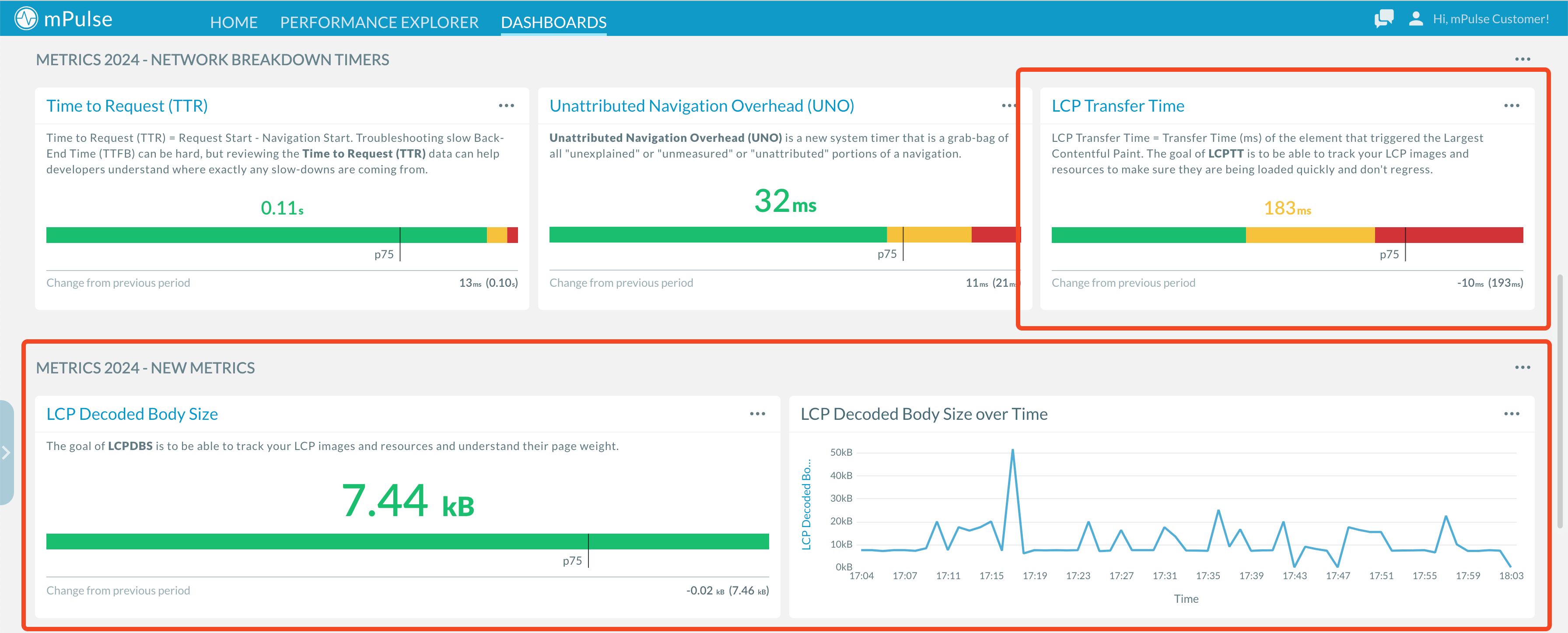1568x633 pixels.
Task: Open the PERFORMANCE EXPLORER tab
Action: coord(379,22)
